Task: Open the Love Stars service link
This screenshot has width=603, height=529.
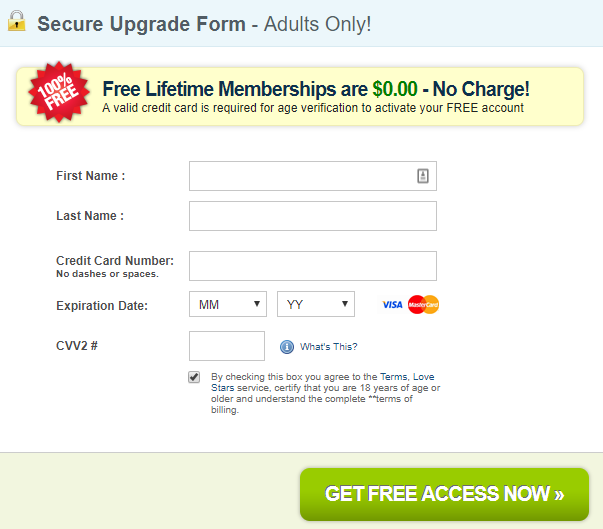Action: pos(322,382)
